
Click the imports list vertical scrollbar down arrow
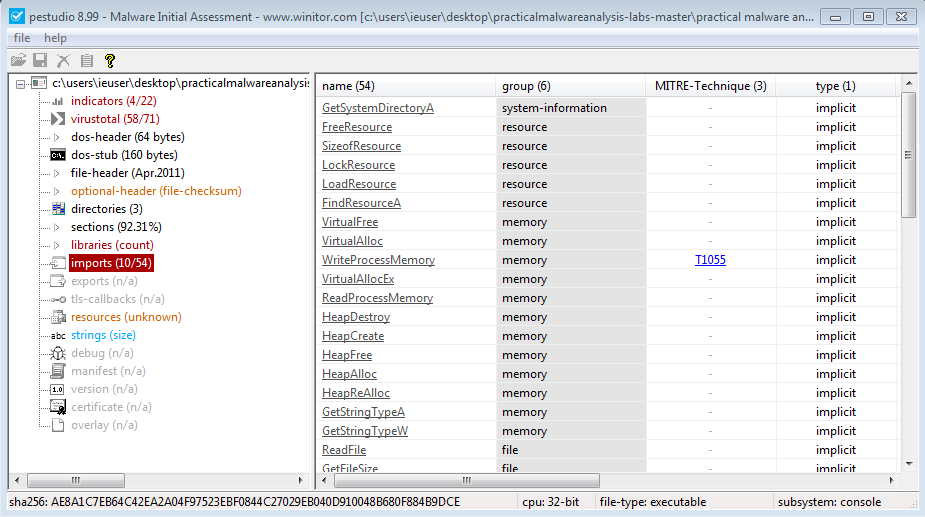click(909, 464)
